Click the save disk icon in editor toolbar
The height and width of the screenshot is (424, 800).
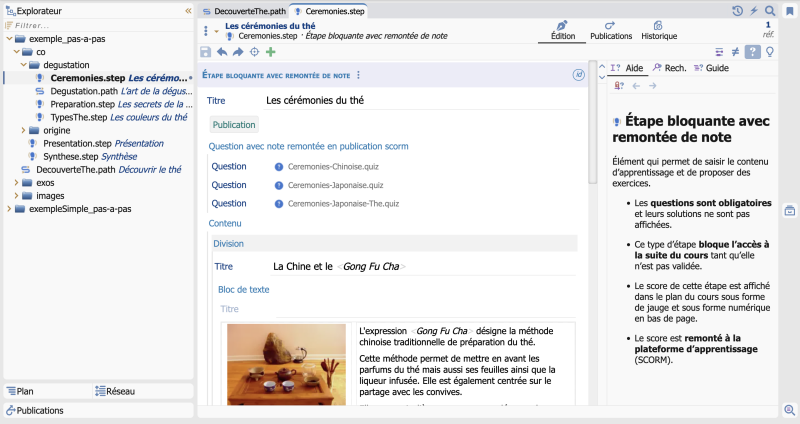click(x=206, y=52)
